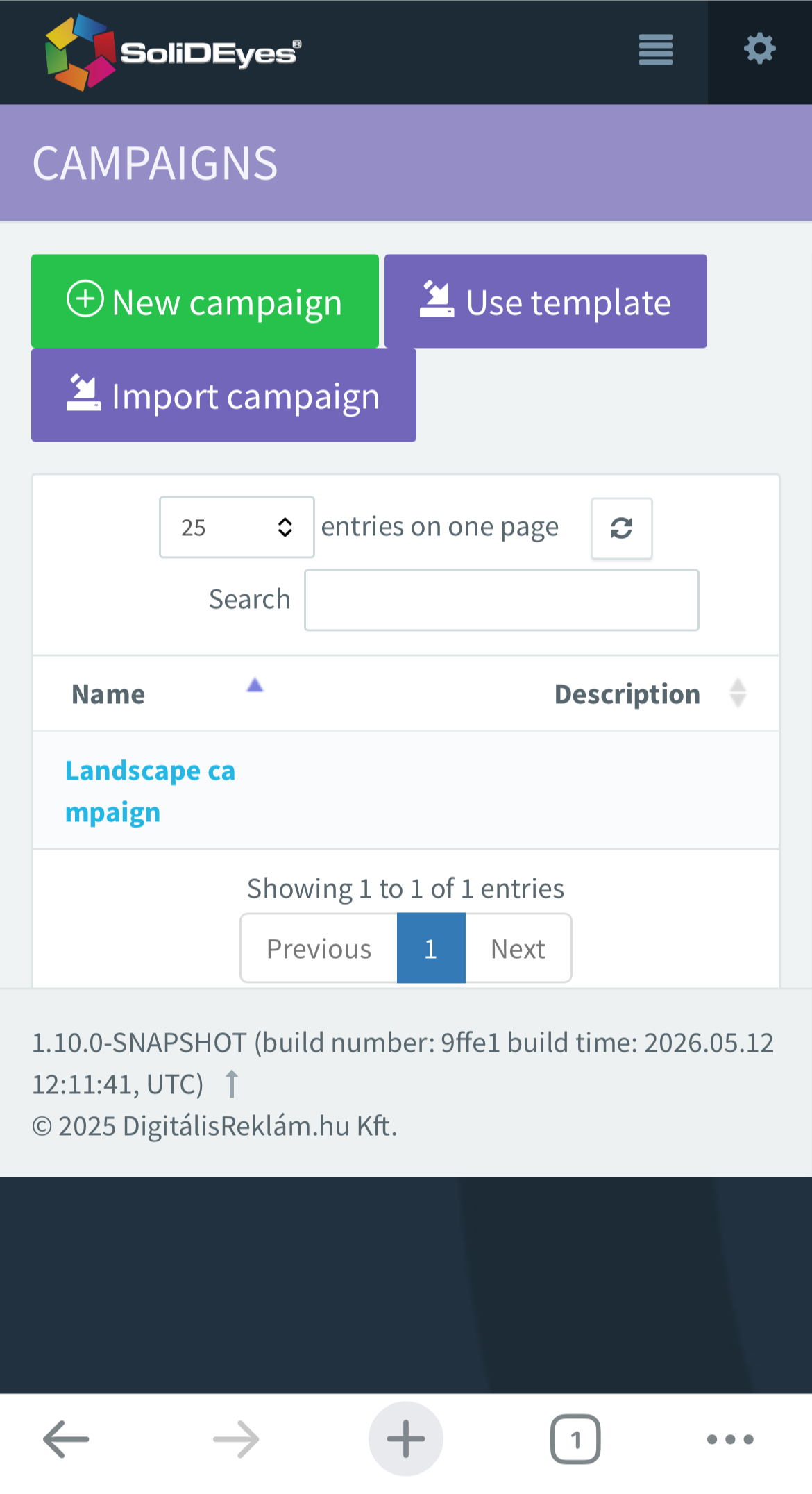
Task: Tap the browser back arrow
Action: [x=67, y=1440]
